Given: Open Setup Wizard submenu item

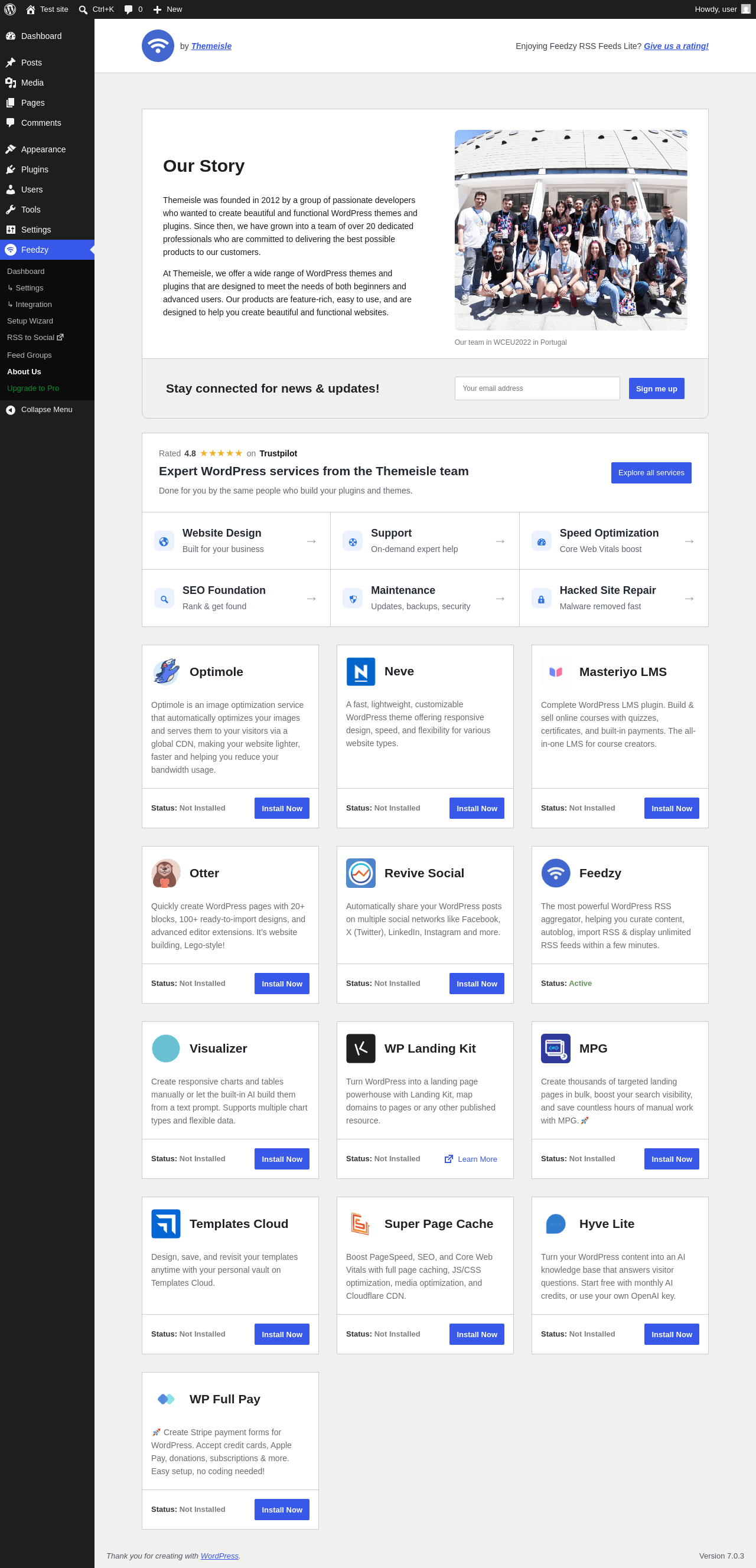Looking at the screenshot, I should pyautogui.click(x=47, y=321).
